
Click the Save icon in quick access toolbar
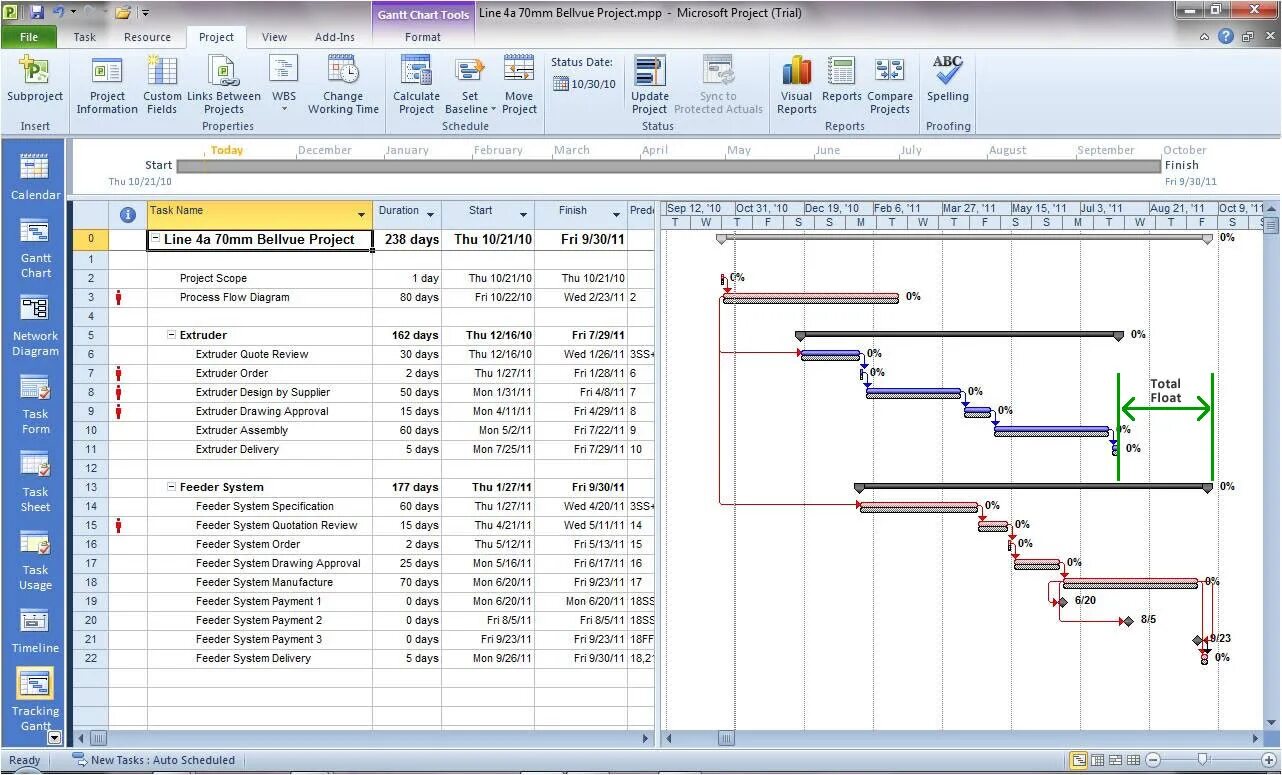click(x=37, y=12)
